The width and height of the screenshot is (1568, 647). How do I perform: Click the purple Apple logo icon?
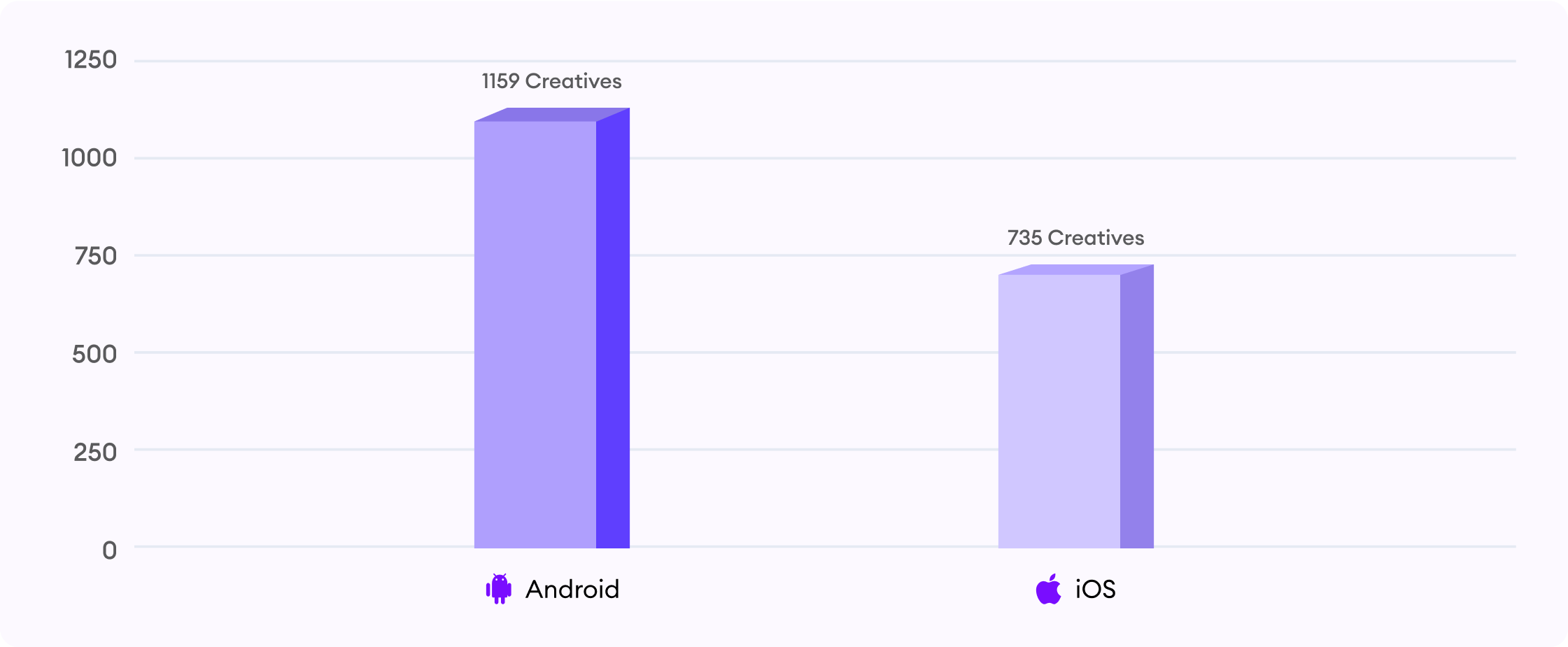click(x=1048, y=589)
